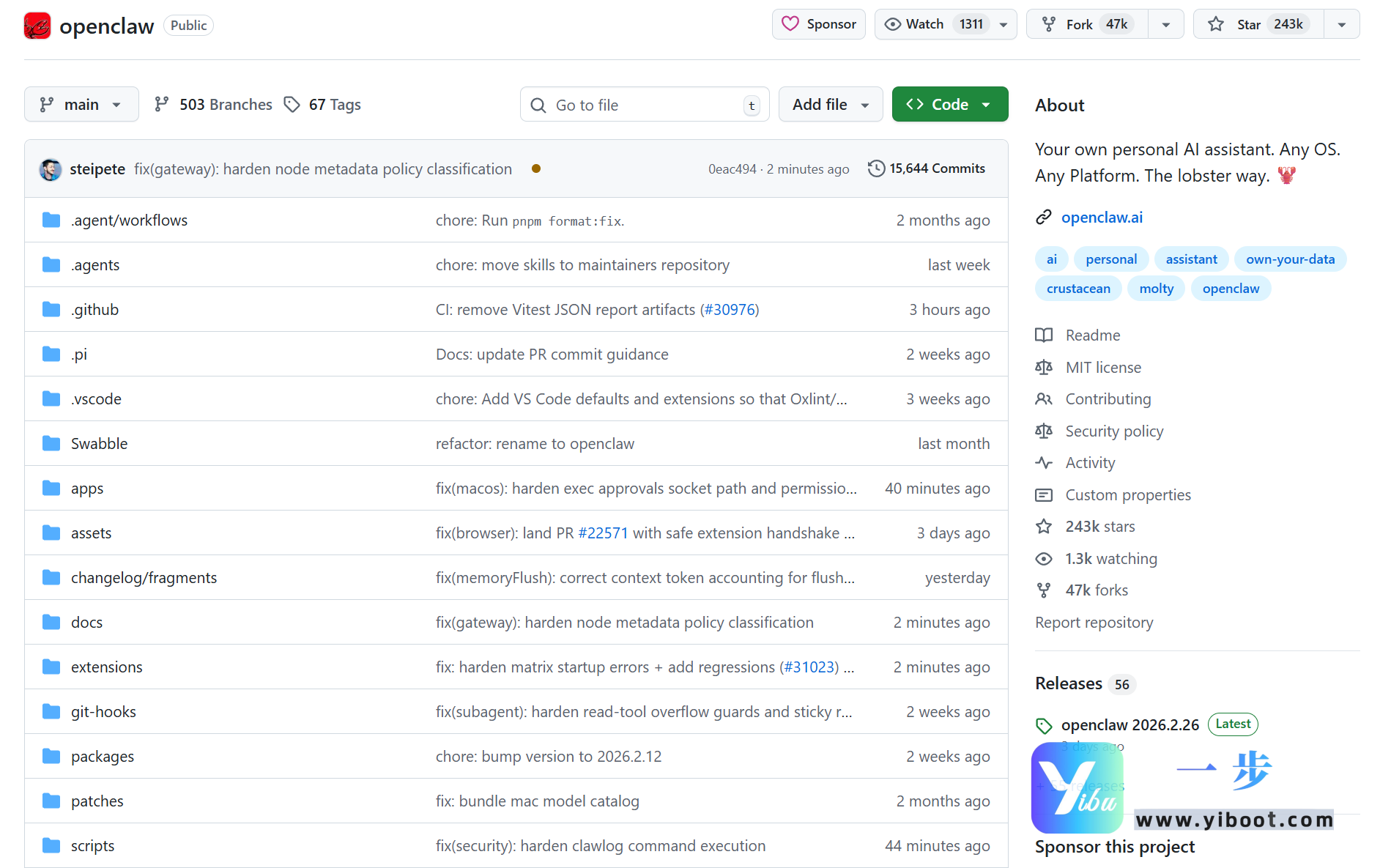Expand the main branch selector dropdown

[x=81, y=105]
